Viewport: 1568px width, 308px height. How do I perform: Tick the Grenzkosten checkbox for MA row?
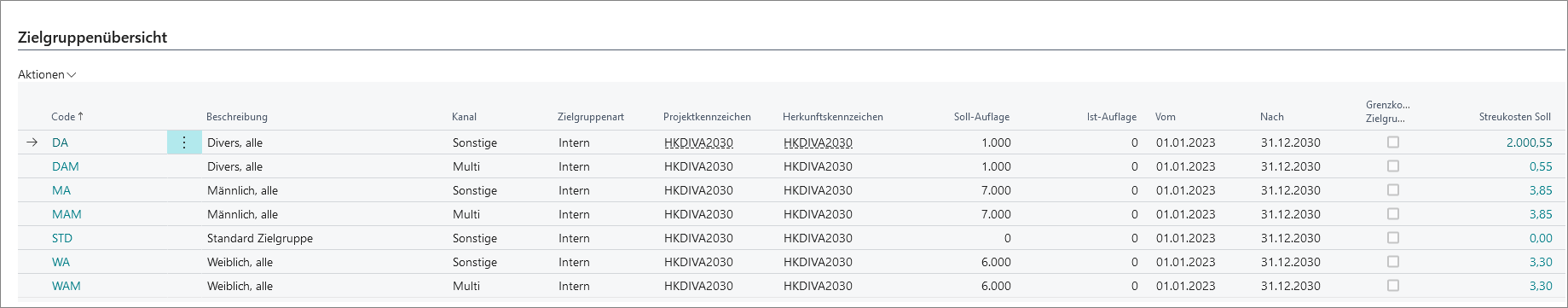[1393, 190]
